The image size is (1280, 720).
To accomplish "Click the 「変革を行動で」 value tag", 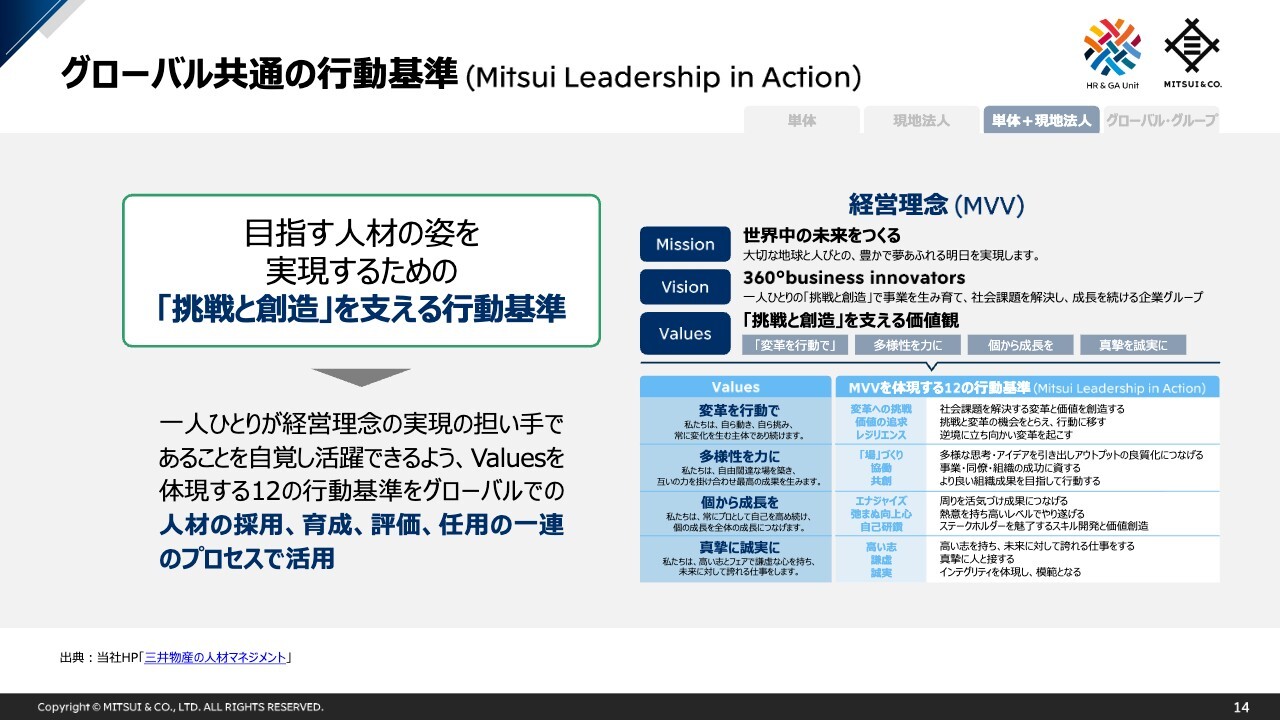I will [795, 345].
